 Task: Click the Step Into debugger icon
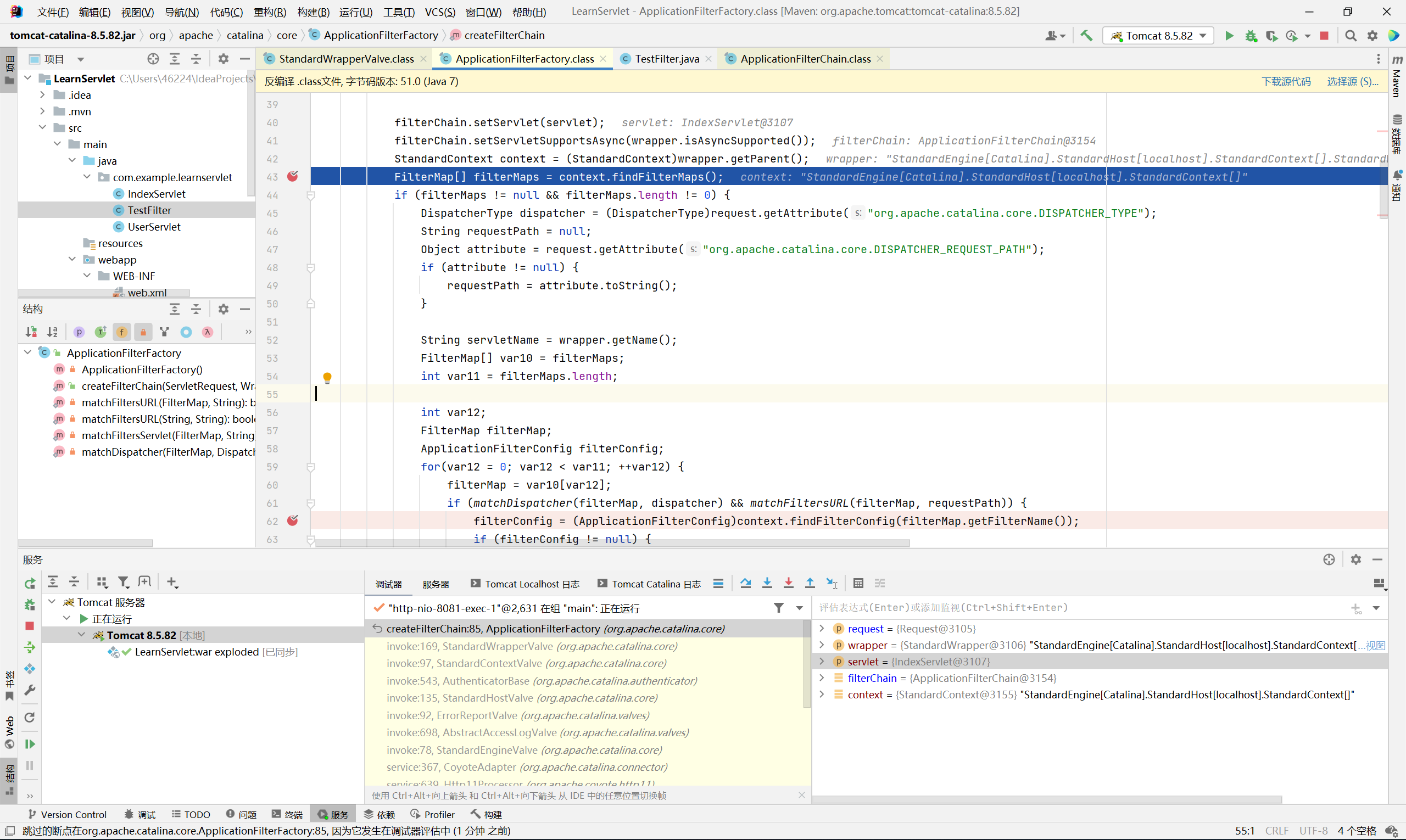[x=767, y=583]
